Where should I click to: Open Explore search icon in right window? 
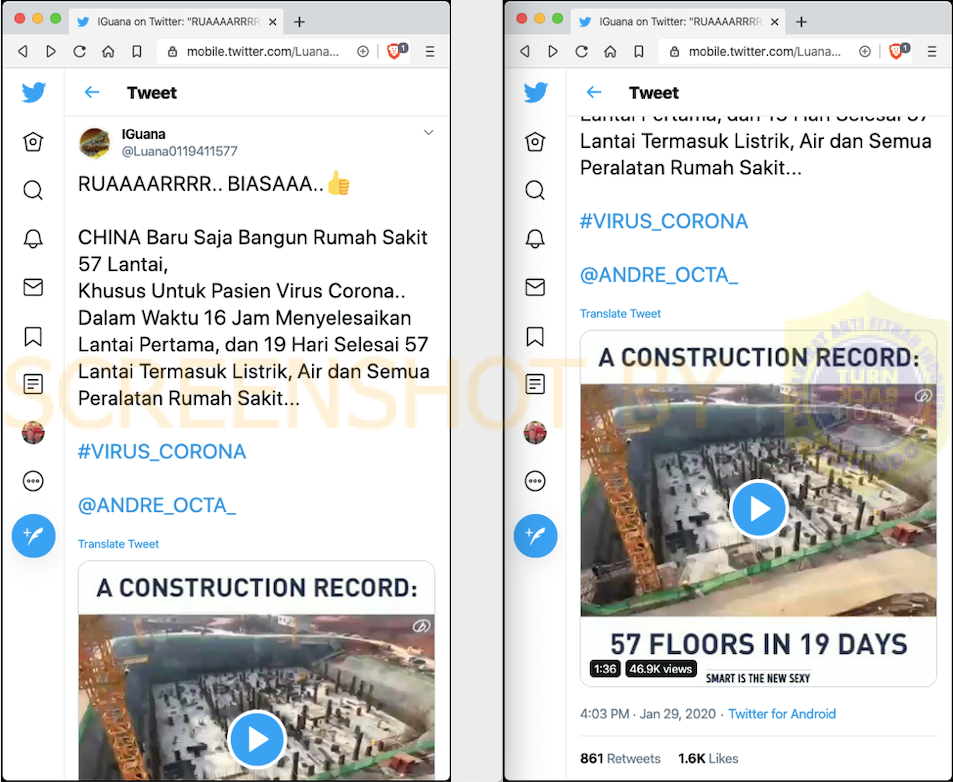535,190
